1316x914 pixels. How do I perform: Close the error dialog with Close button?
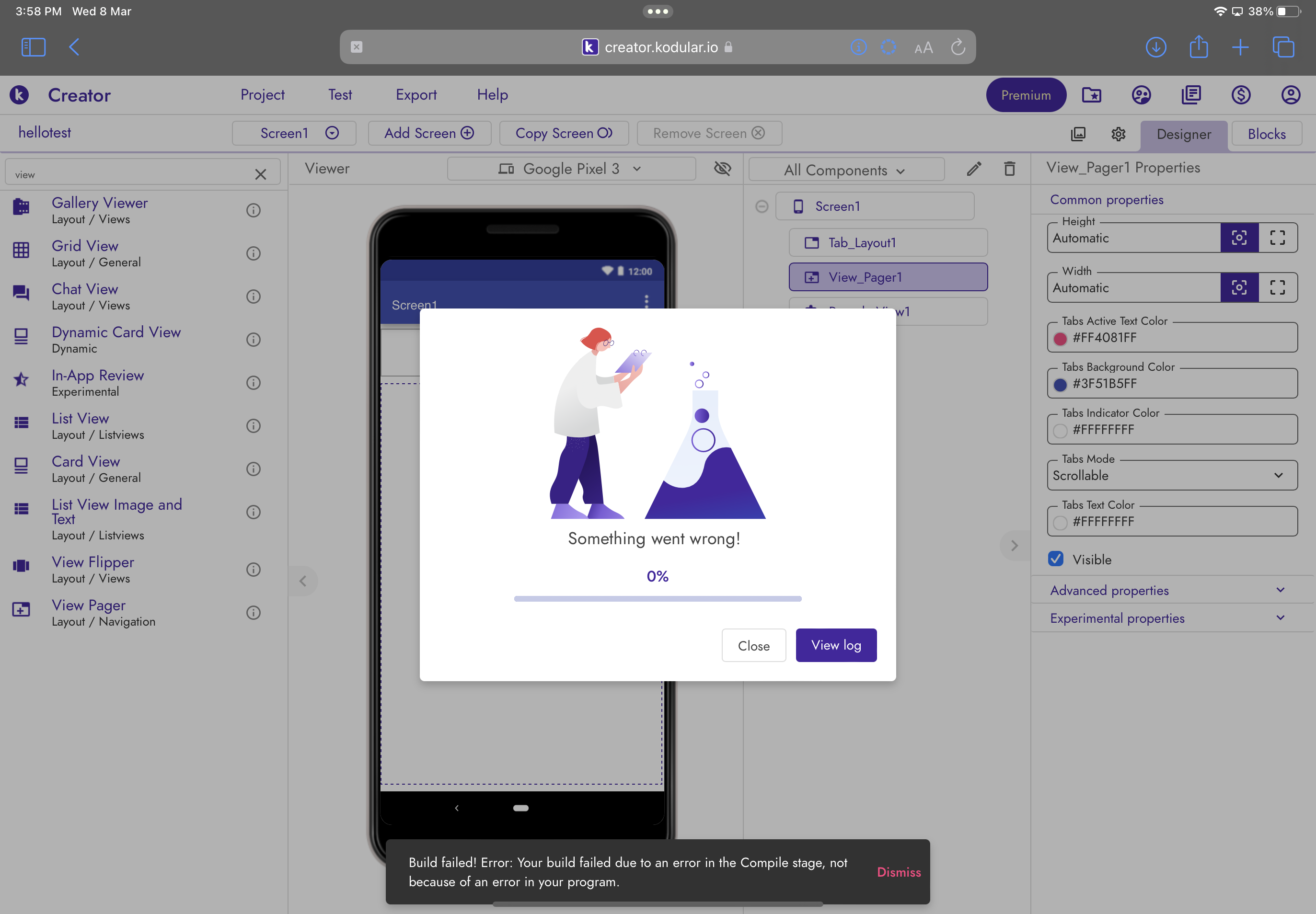coord(753,645)
